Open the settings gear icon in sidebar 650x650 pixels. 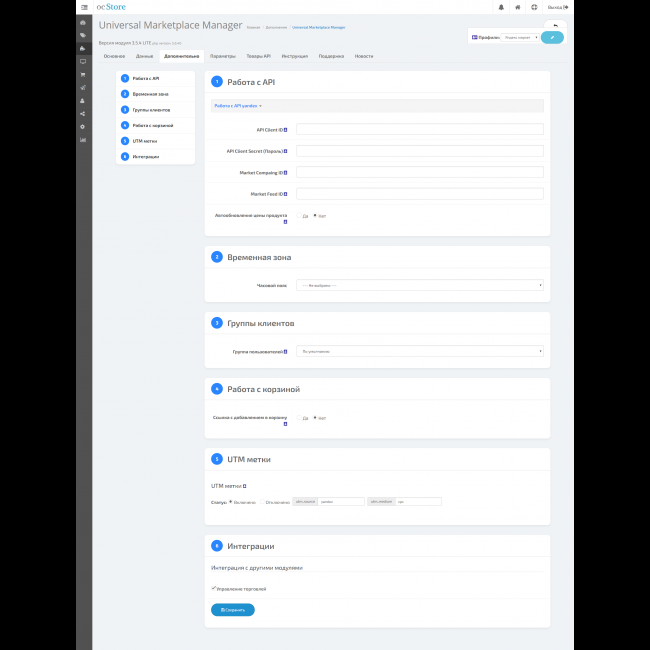click(83, 126)
